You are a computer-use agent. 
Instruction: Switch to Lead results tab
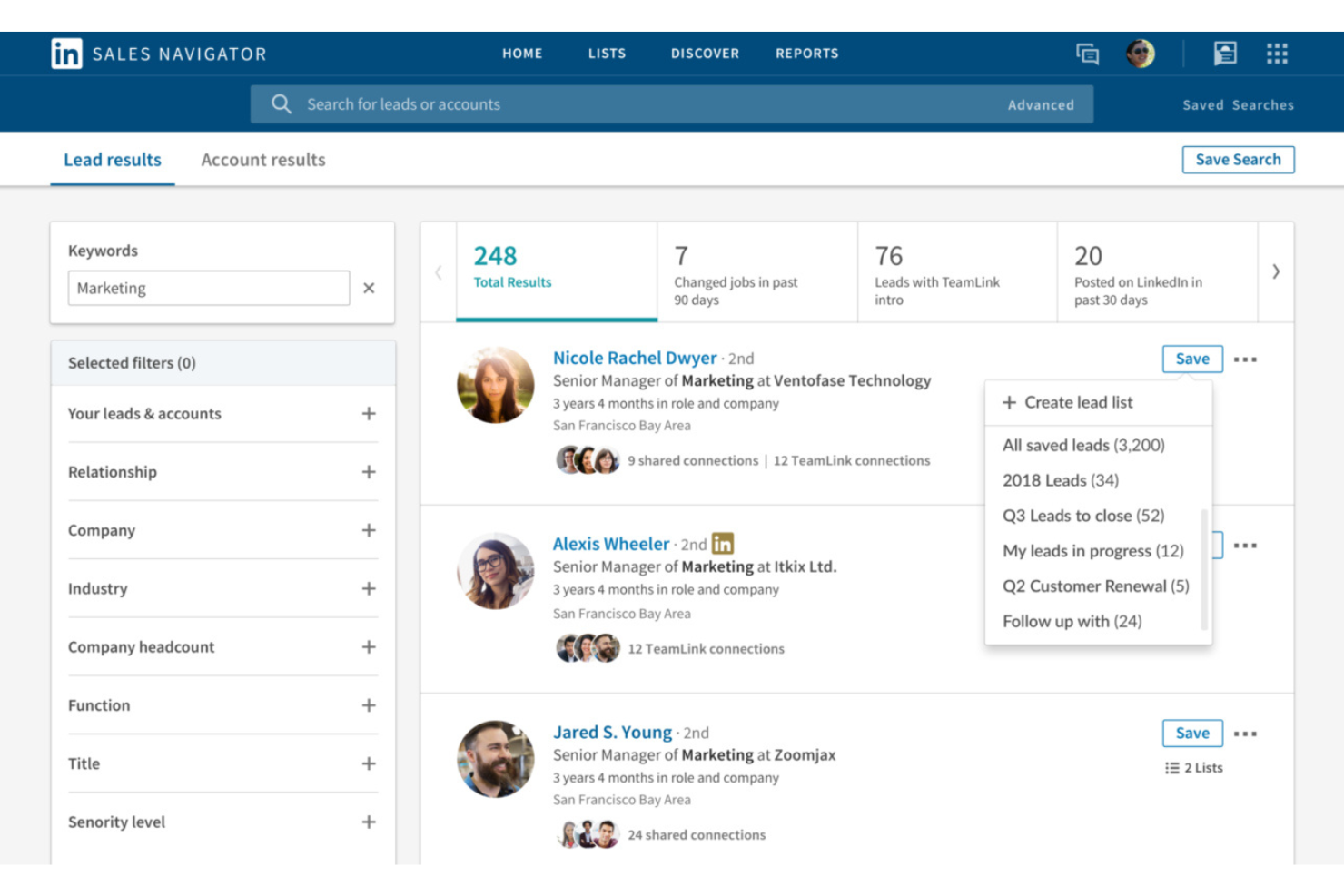click(x=113, y=160)
